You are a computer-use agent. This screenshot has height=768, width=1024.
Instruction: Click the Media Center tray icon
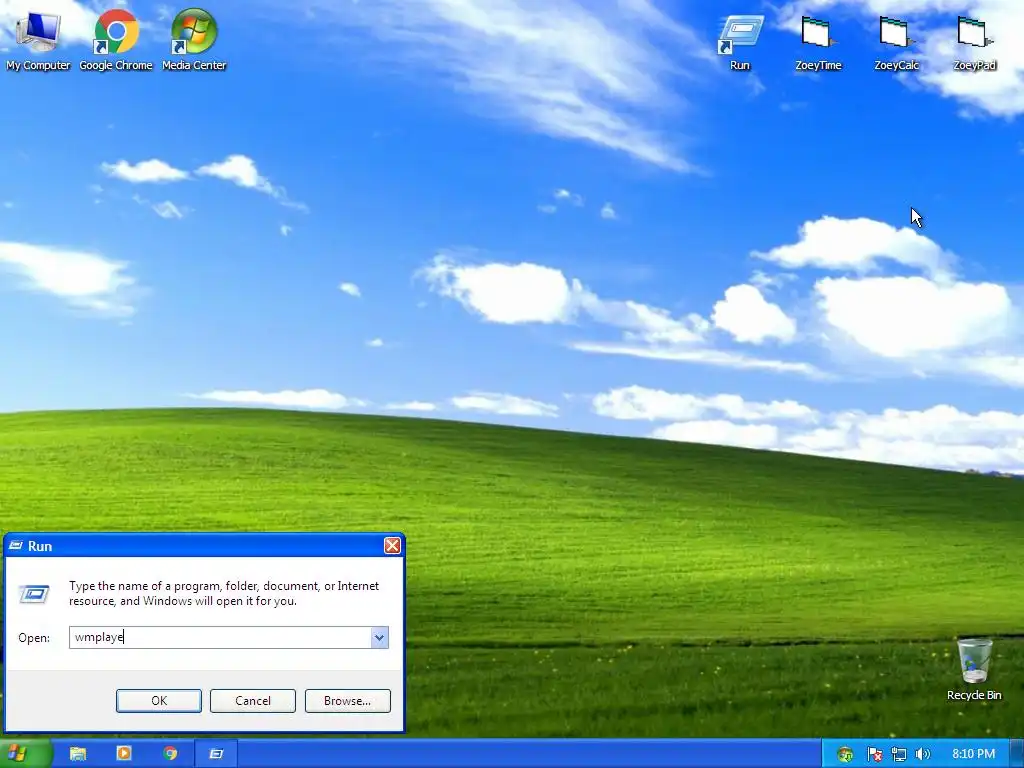coord(844,754)
